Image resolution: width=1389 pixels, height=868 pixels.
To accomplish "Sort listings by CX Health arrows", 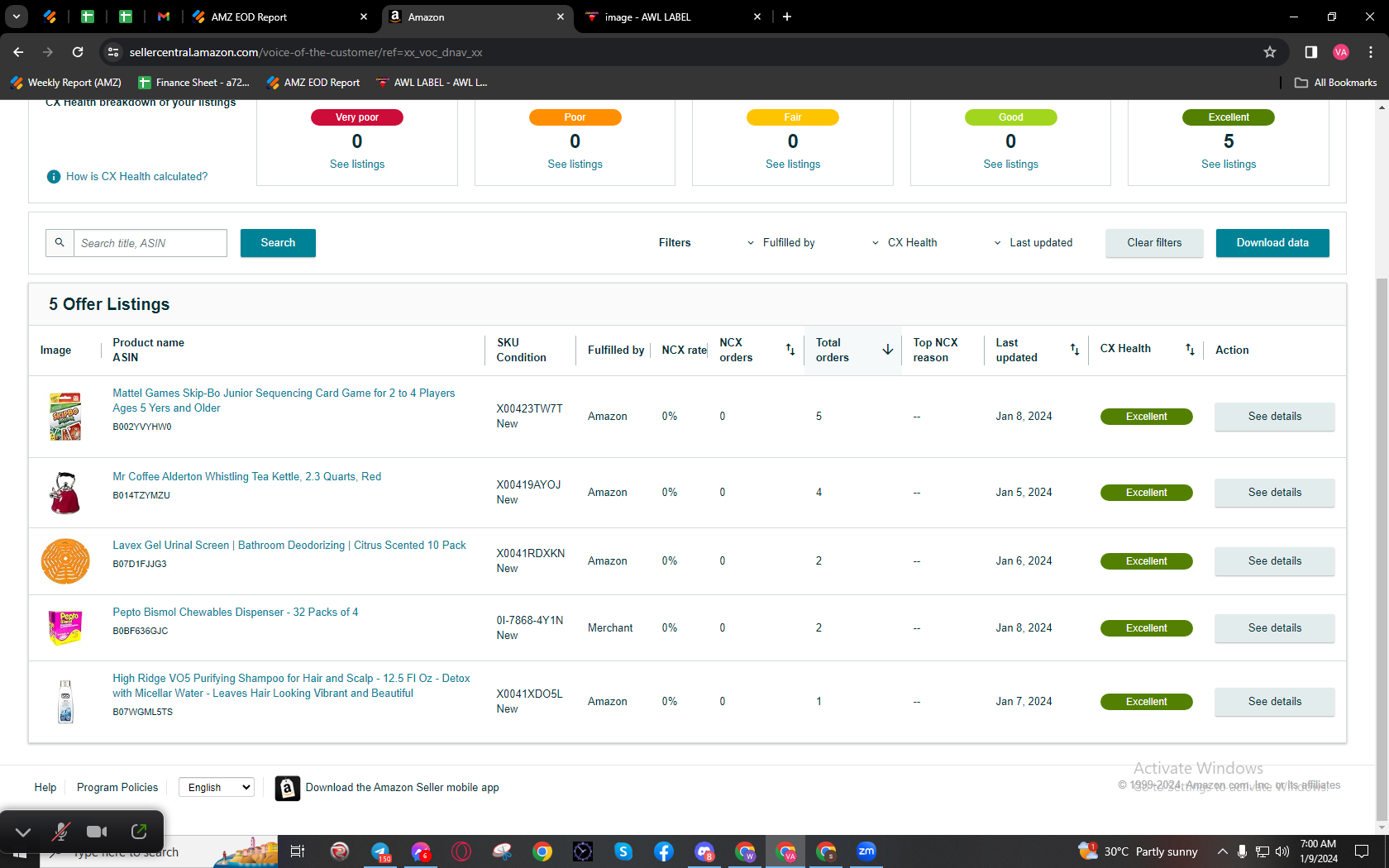I will [x=1190, y=350].
